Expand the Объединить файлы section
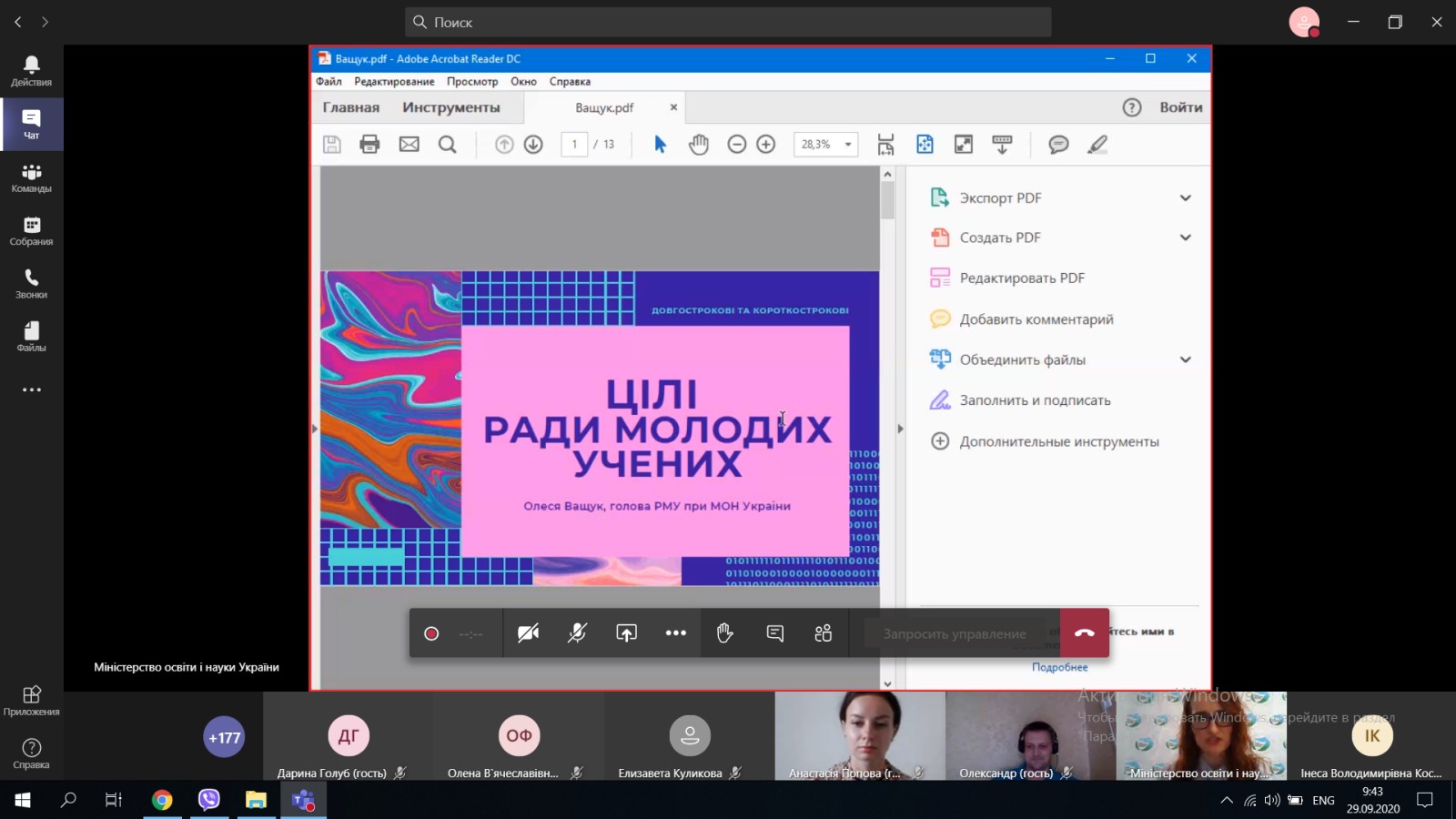Image resolution: width=1456 pixels, height=819 pixels. [x=1185, y=359]
